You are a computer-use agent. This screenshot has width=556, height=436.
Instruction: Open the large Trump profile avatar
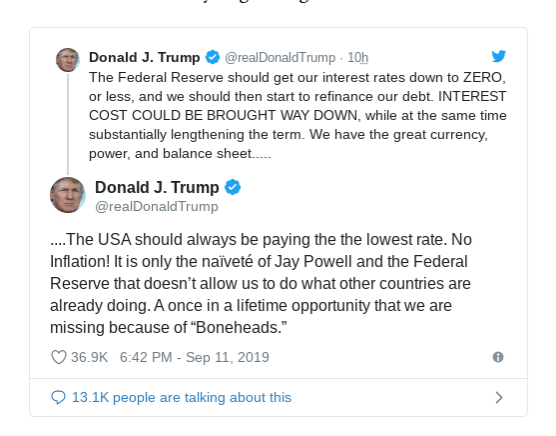(68, 195)
